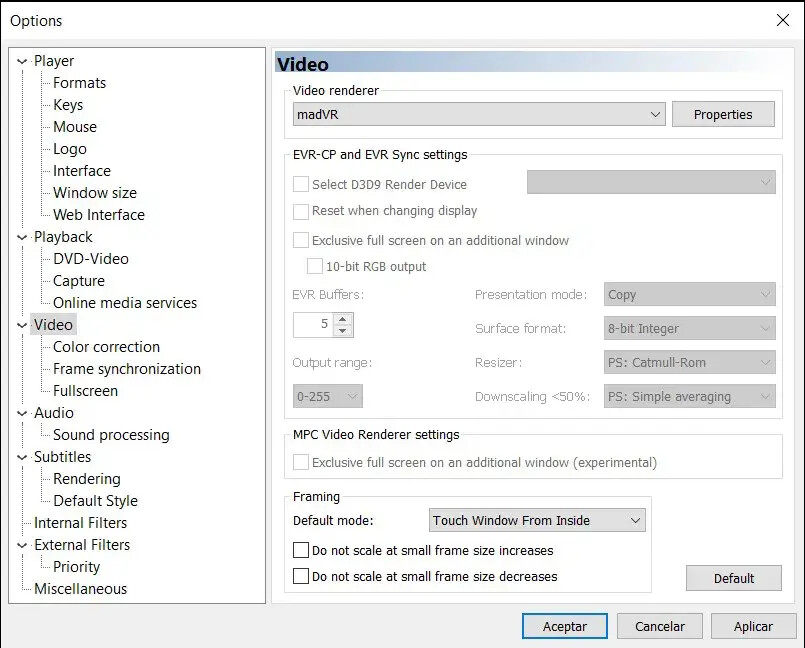The width and height of the screenshot is (805, 648).
Task: Select Web Interface under Player
Action: [98, 215]
